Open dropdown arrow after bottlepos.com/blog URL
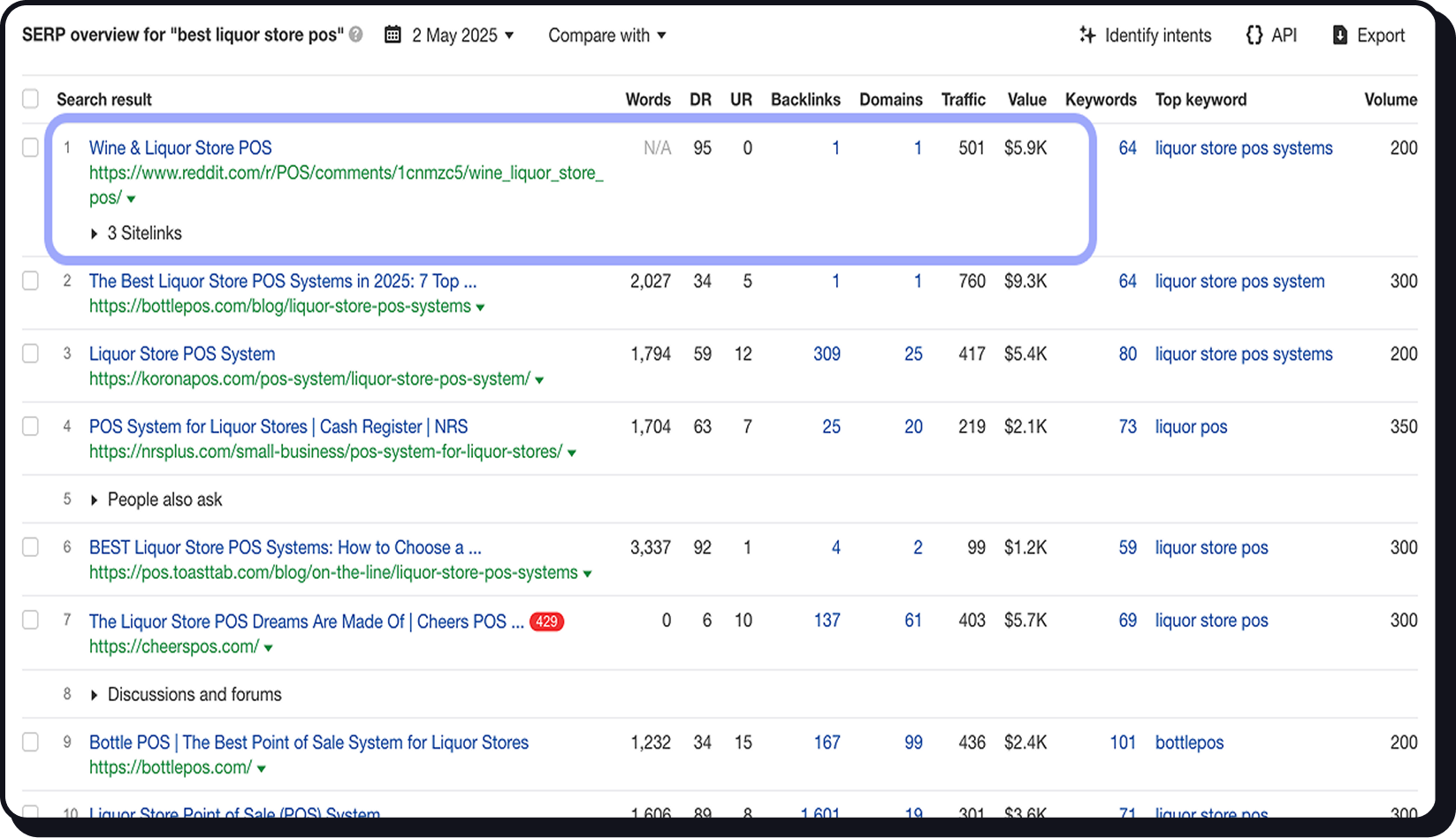This screenshot has width=1456, height=838. pos(480,308)
